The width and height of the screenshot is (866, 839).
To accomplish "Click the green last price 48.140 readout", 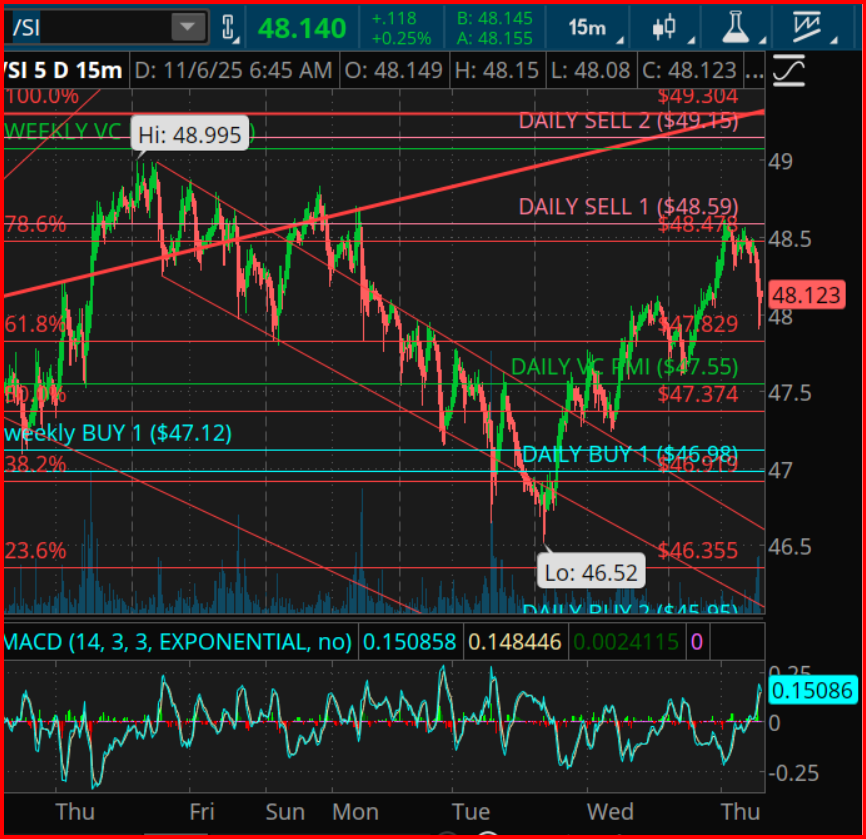I will [x=301, y=27].
